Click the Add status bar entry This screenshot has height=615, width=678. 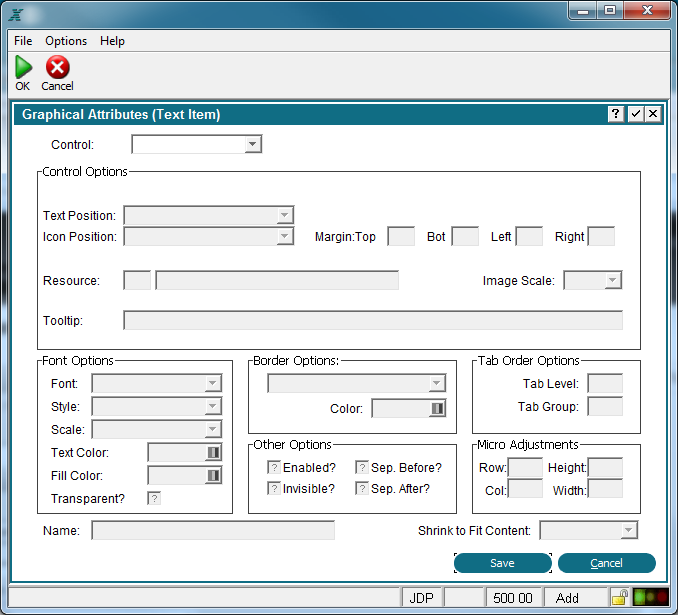click(575, 598)
